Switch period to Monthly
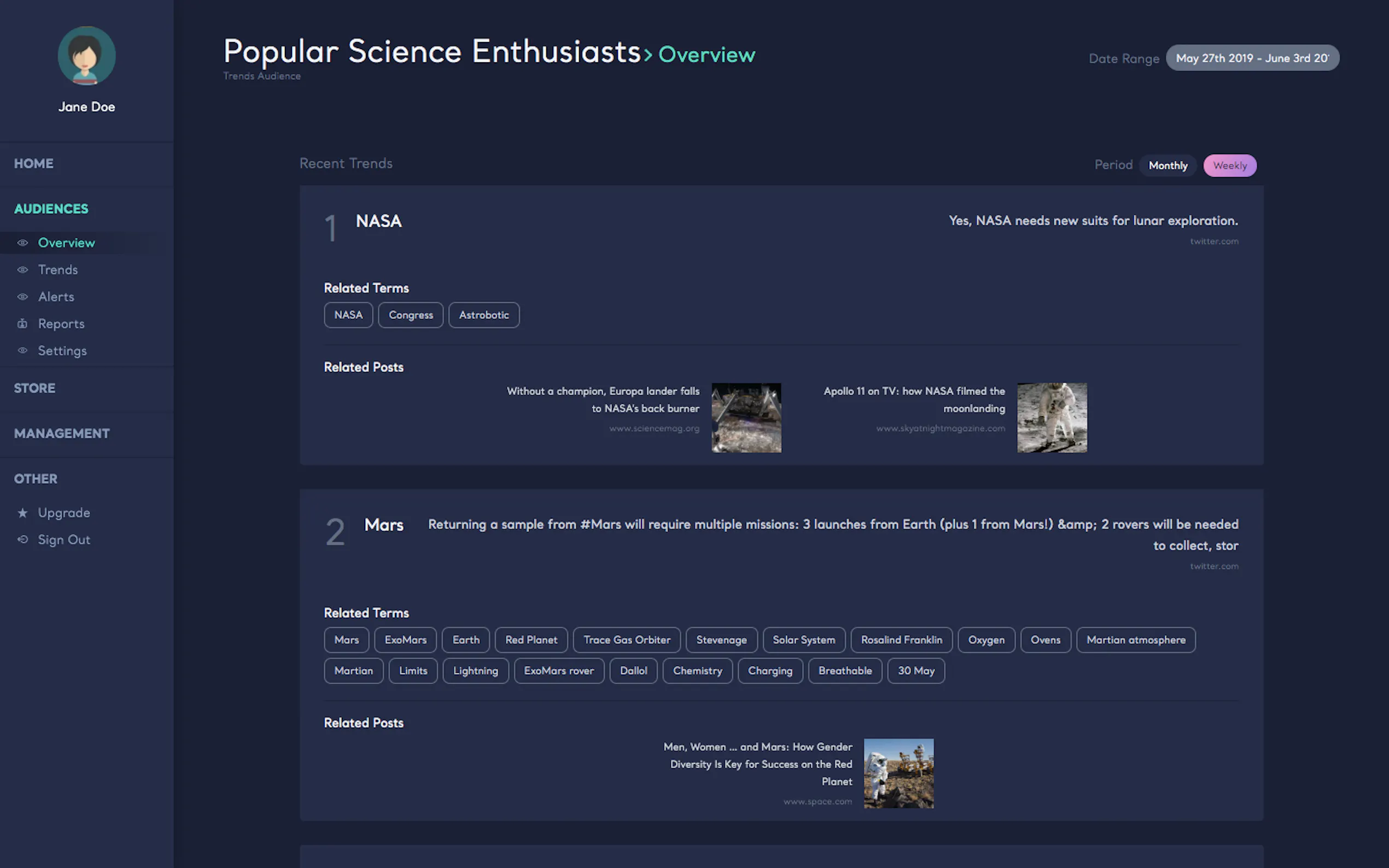Image resolution: width=1389 pixels, height=868 pixels. tap(1168, 165)
